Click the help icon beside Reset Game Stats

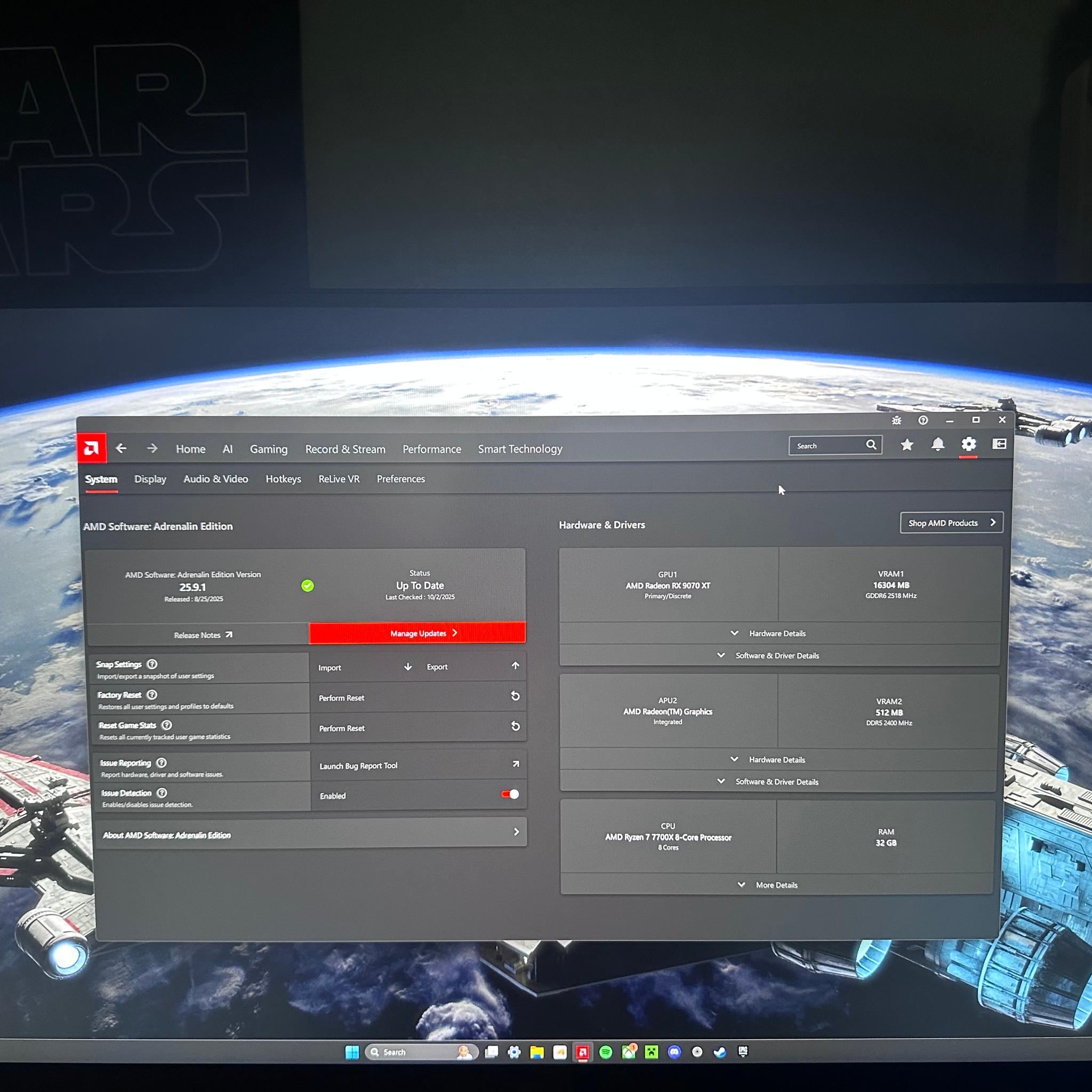click(167, 725)
